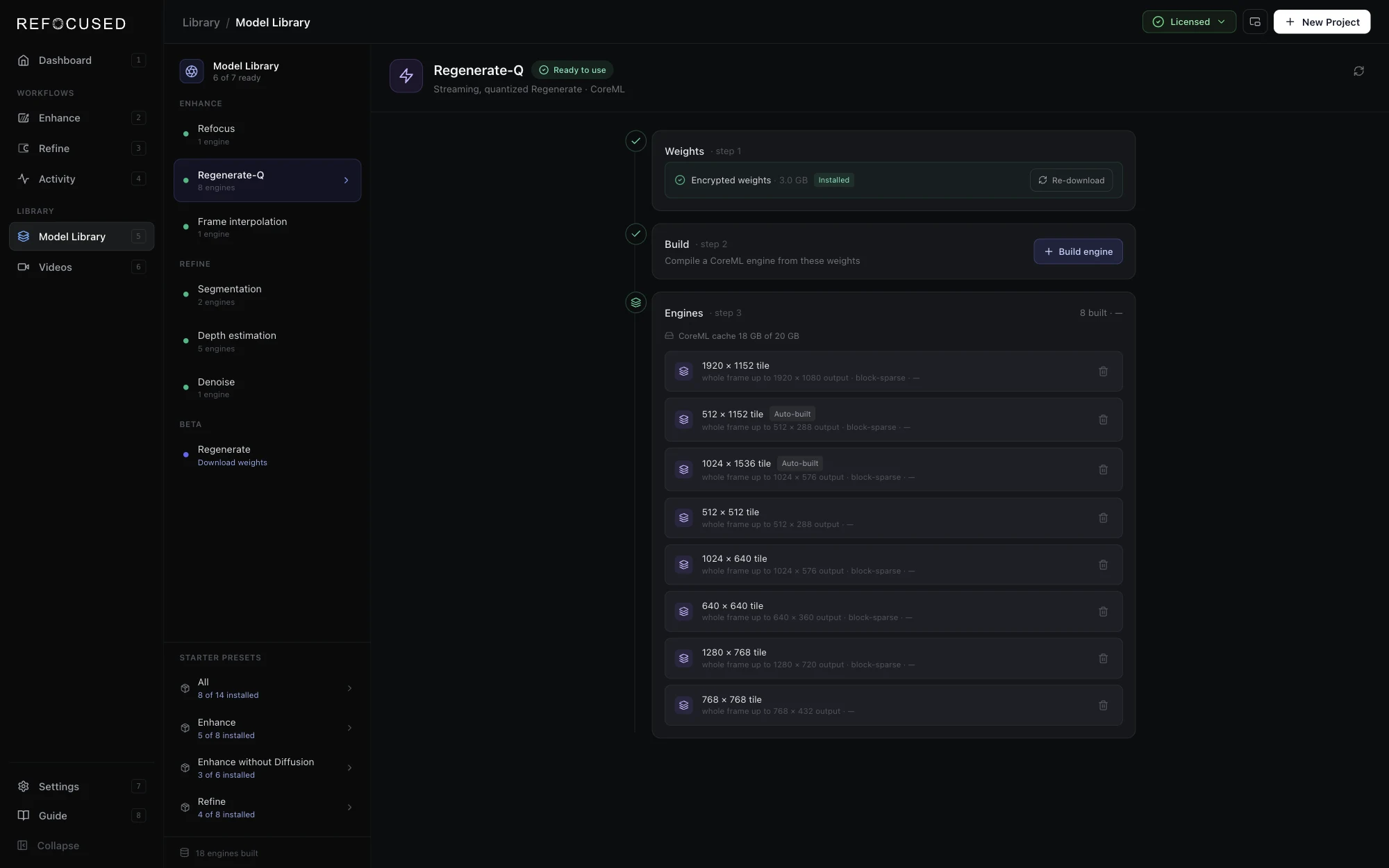Open the Licensed status dropdown
Image resolution: width=1389 pixels, height=868 pixels.
(x=1189, y=22)
